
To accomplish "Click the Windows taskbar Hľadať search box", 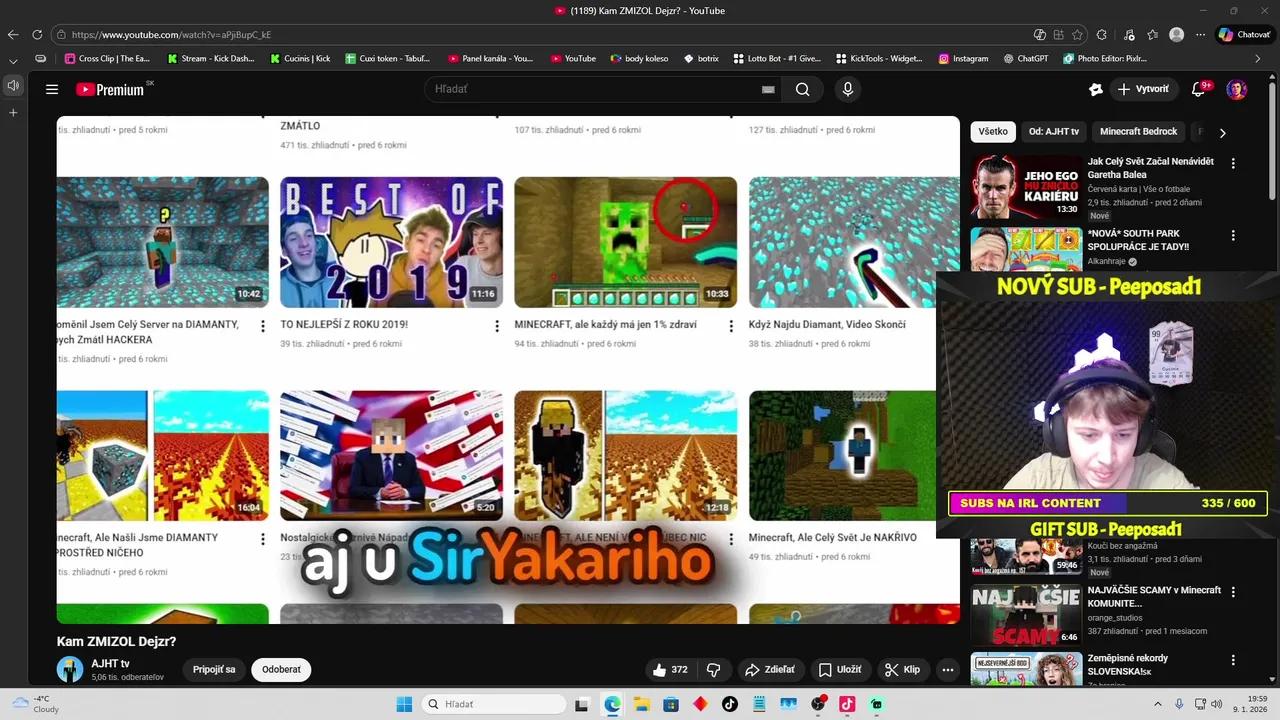I will click(493, 704).
